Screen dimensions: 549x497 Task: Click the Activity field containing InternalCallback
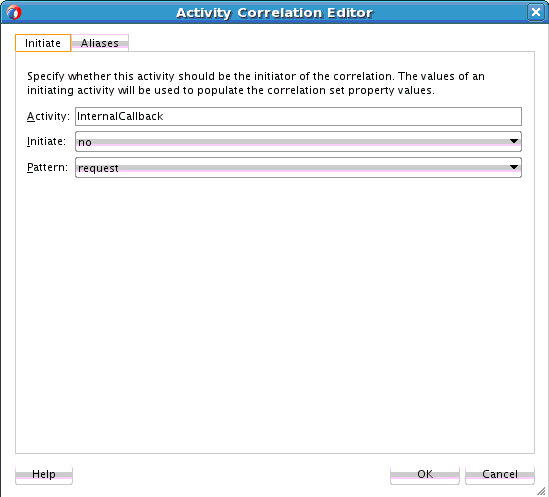pyautogui.click(x=298, y=116)
